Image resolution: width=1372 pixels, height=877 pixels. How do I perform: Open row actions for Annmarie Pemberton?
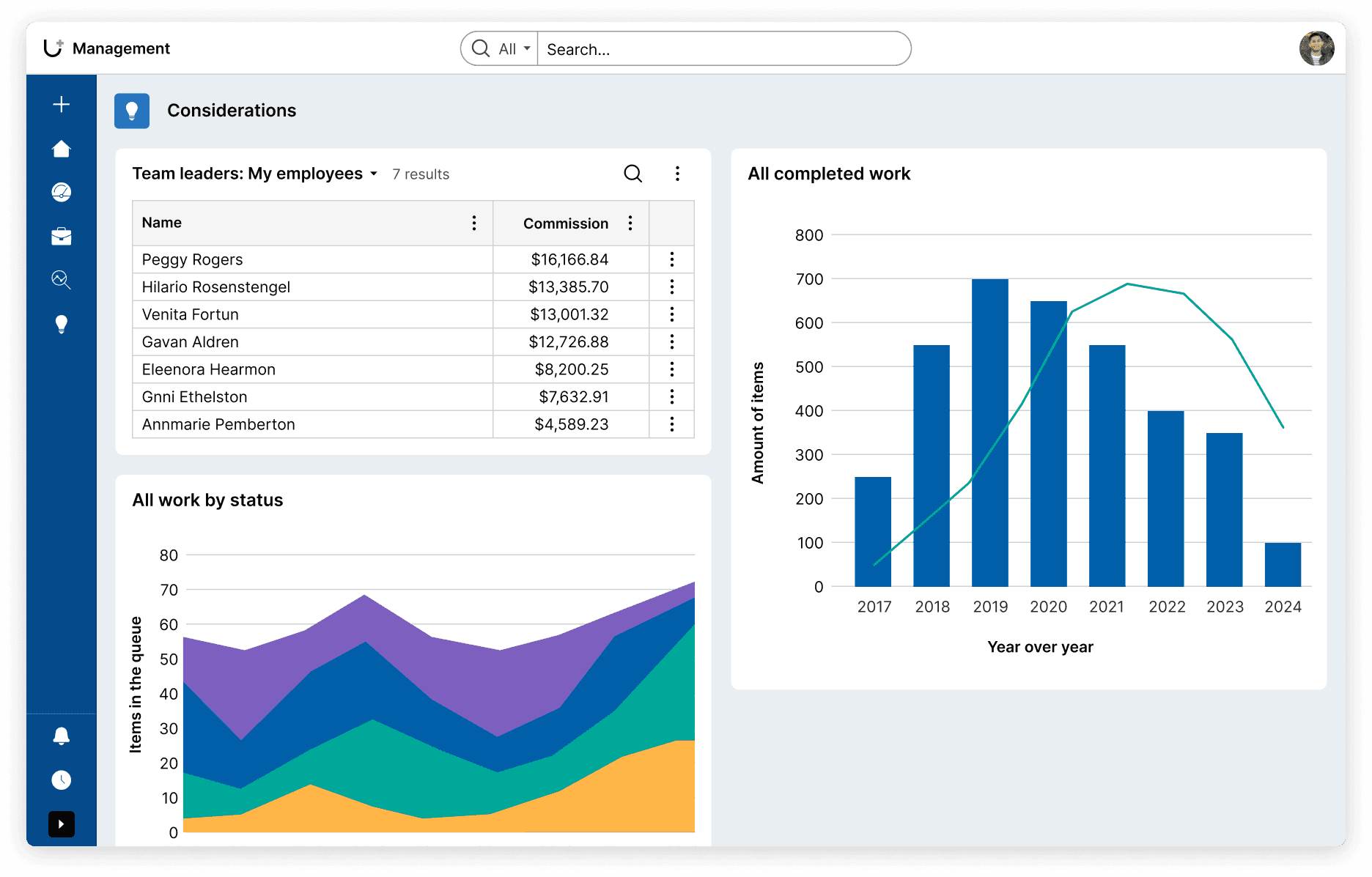click(x=671, y=424)
